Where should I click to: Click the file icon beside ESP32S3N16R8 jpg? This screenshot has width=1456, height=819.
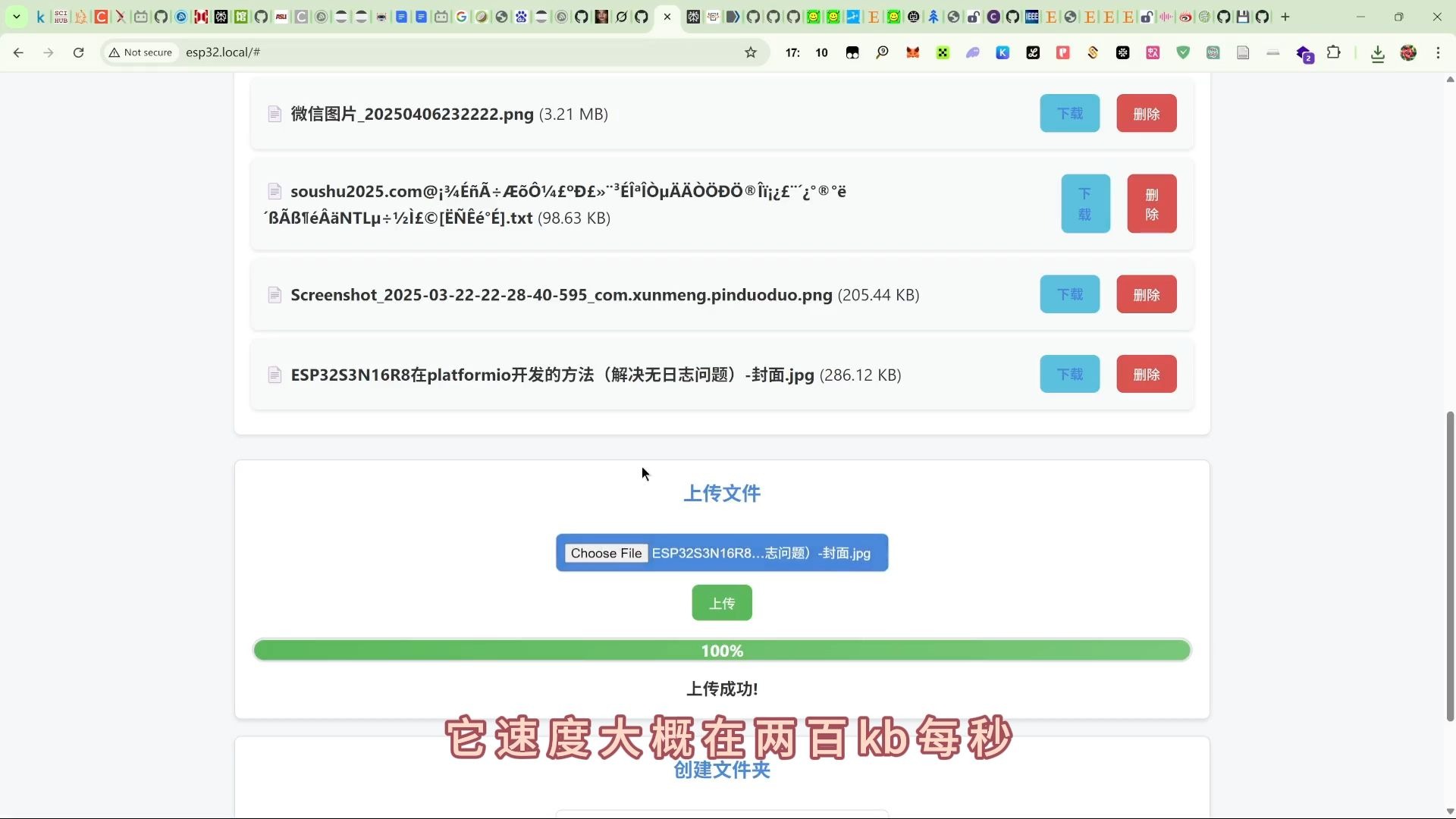point(275,375)
